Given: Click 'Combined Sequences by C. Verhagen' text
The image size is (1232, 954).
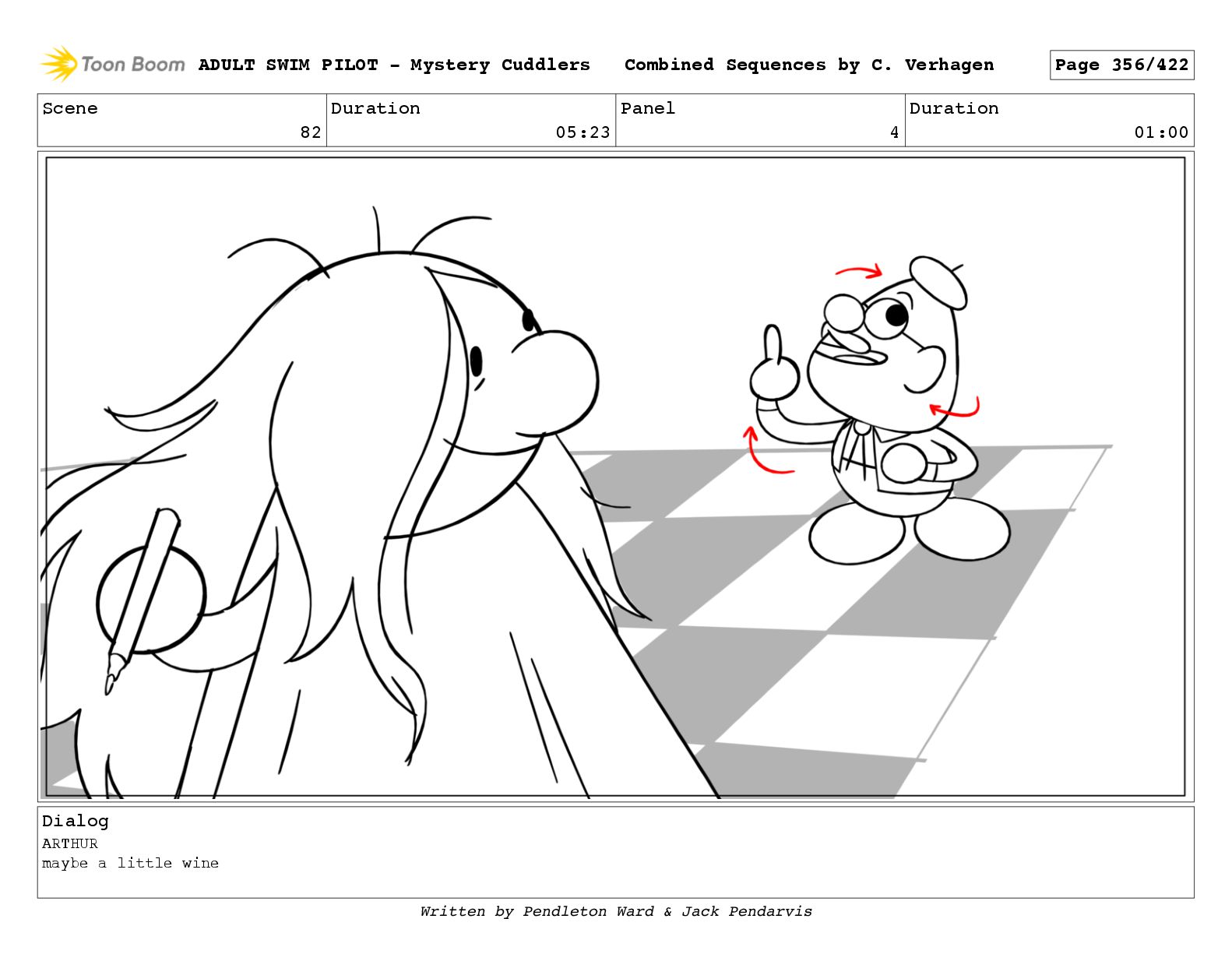Looking at the screenshot, I should tap(809, 65).
